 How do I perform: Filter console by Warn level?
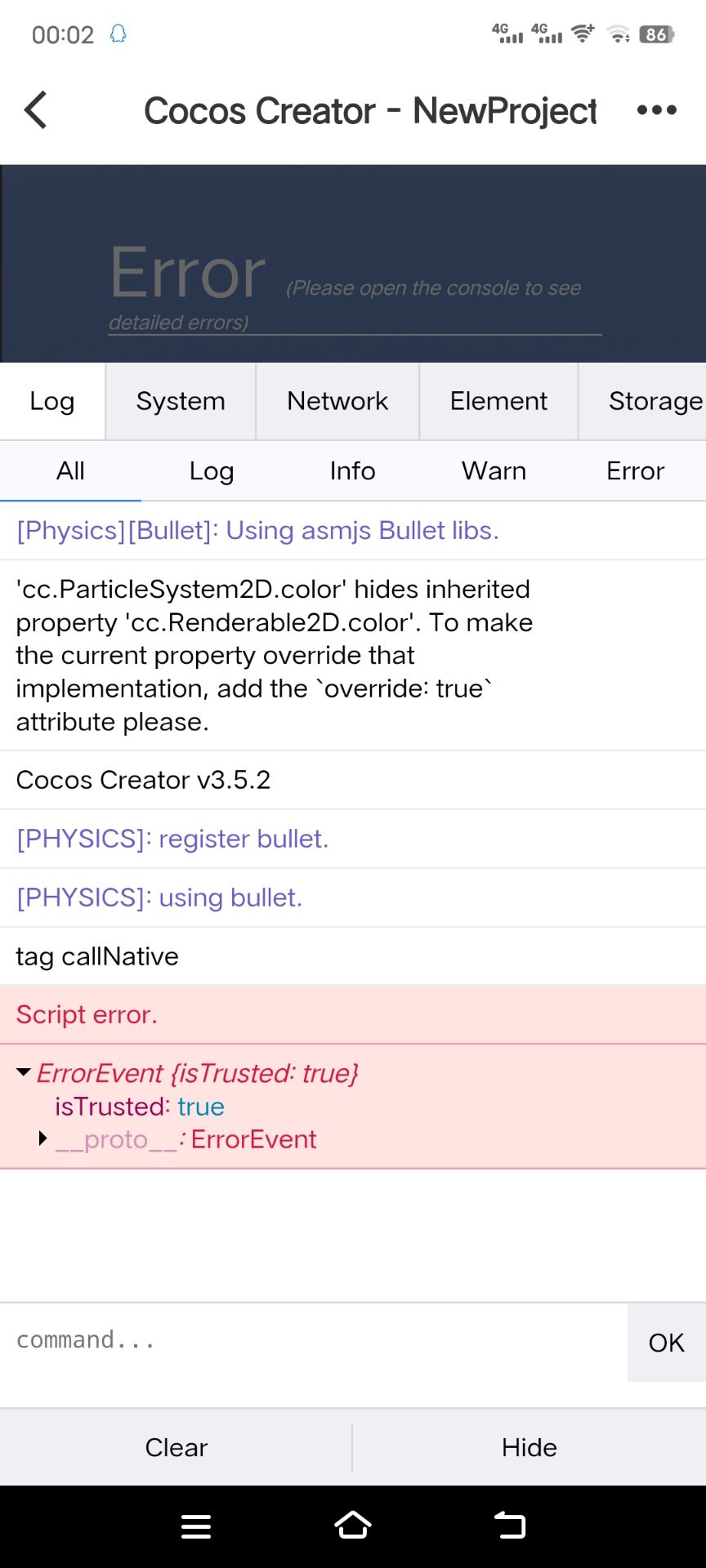tap(494, 471)
